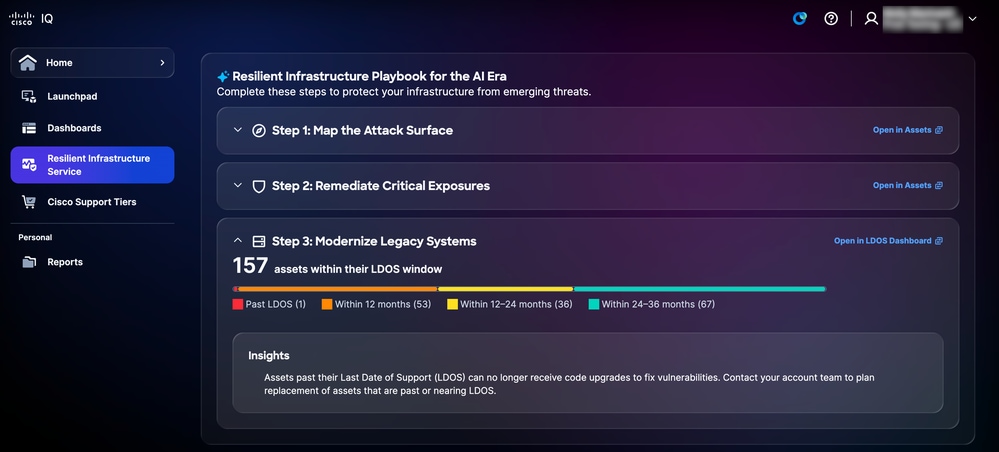Image resolution: width=999 pixels, height=452 pixels.
Task: Click Within 24–36 months (67) legend label
Action: click(x=658, y=305)
